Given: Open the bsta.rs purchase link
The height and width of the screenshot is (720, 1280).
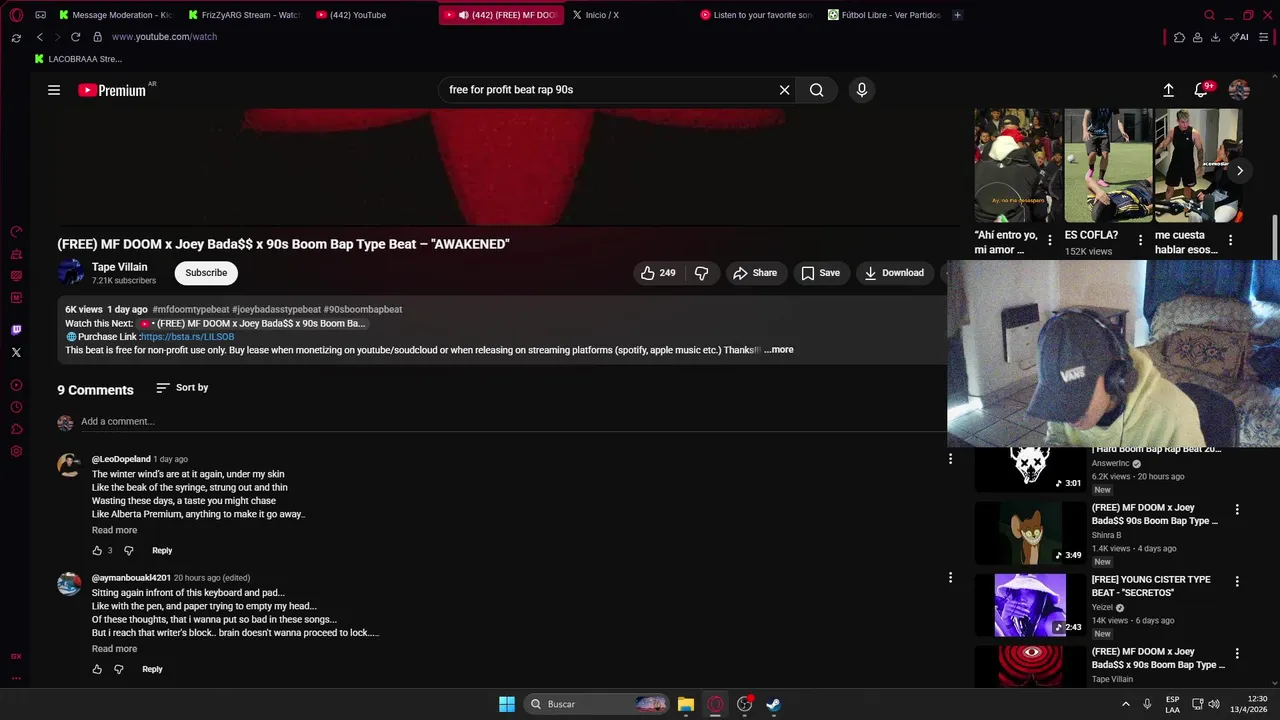Looking at the screenshot, I should click(x=187, y=337).
